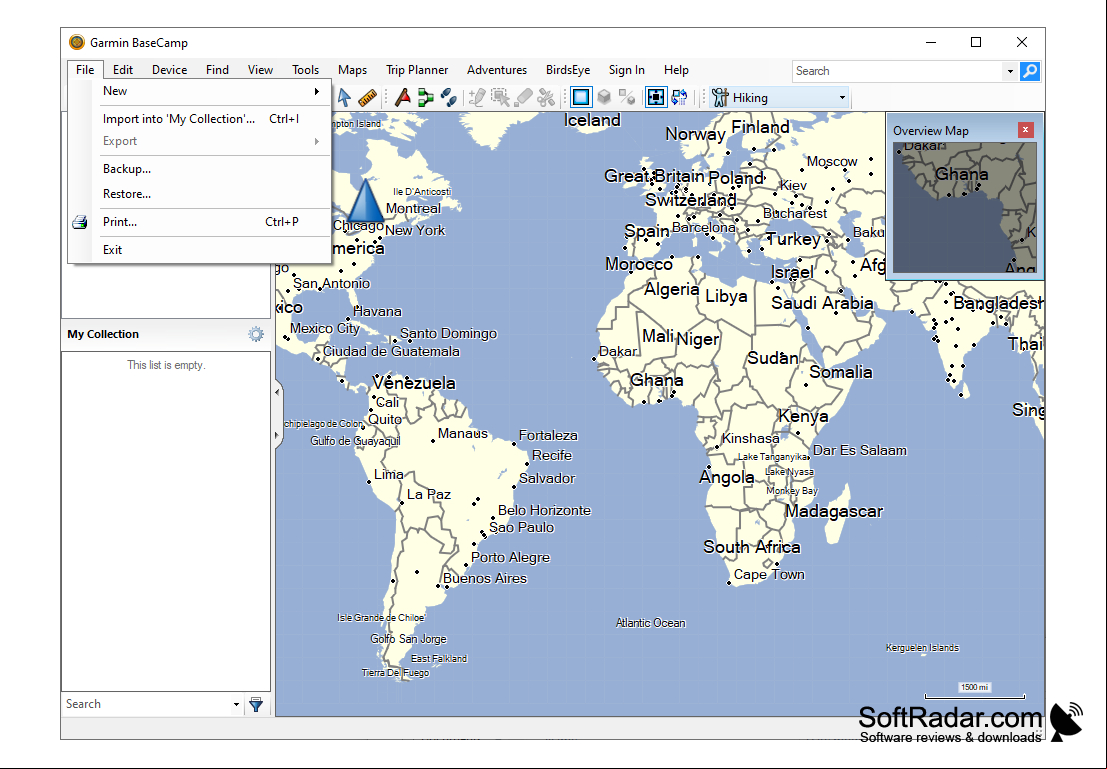Open the Edit menu
Screen dimensions: 1107x769
click(123, 70)
